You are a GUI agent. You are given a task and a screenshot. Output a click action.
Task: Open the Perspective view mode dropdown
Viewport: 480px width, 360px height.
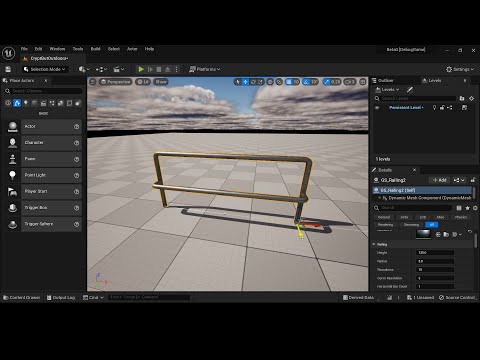(x=116, y=82)
